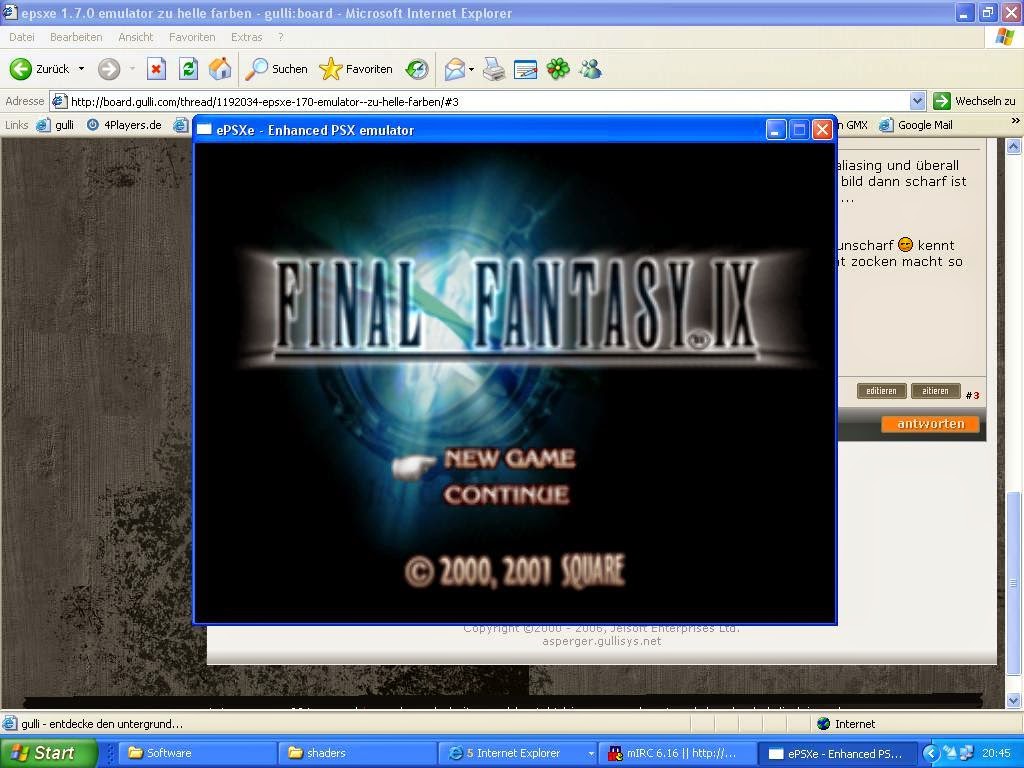Start a search with the Suchen icon
Image resolution: width=1024 pixels, height=768 pixels.
click(260, 69)
